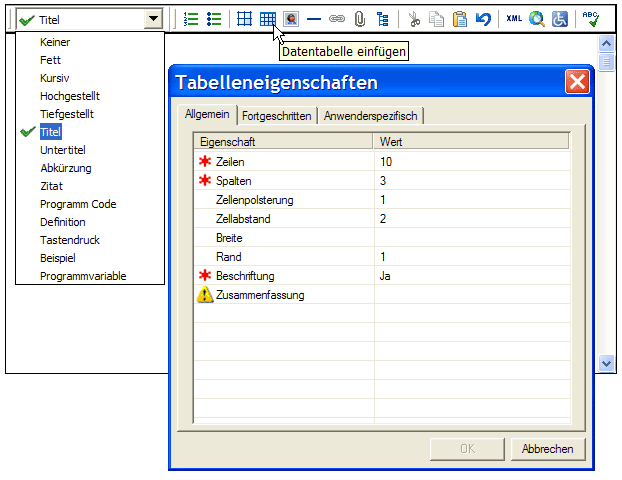The height and width of the screenshot is (480, 622).
Task: Edit the Spalten value 3
Action: (x=472, y=181)
